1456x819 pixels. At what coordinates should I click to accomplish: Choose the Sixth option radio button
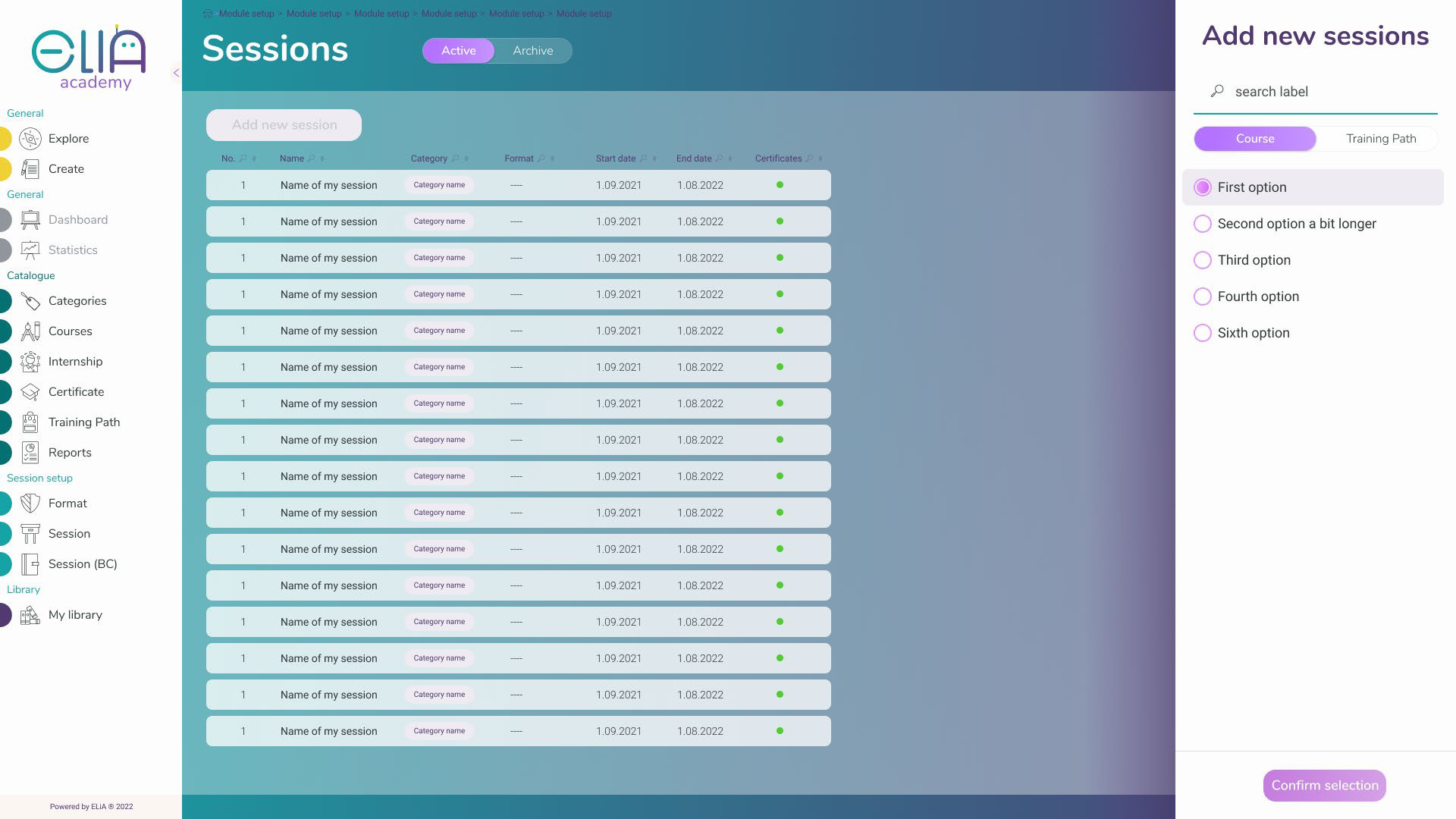tap(1202, 333)
